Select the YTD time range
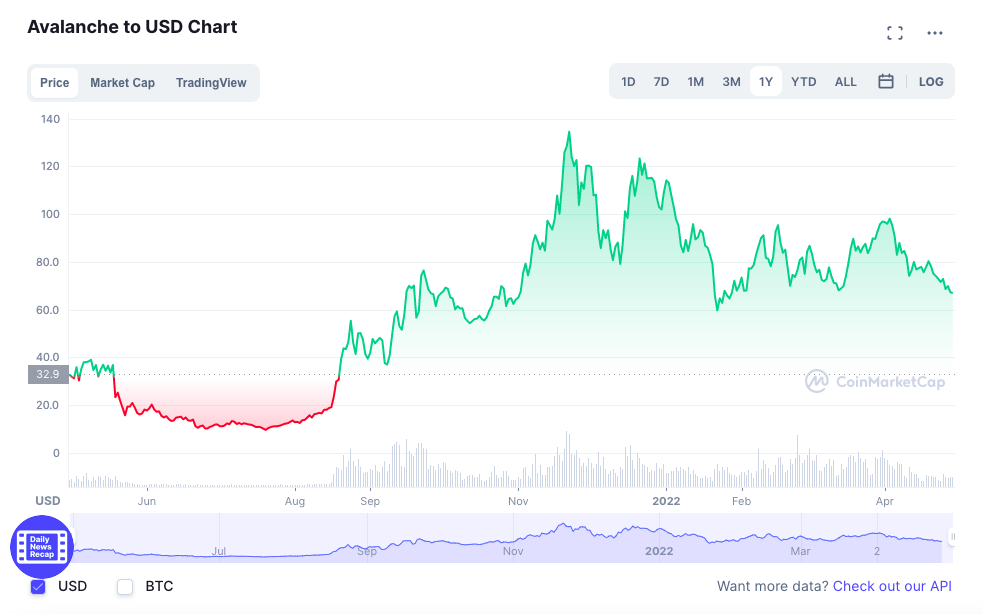This screenshot has height=614, width=983. pyautogui.click(x=803, y=82)
